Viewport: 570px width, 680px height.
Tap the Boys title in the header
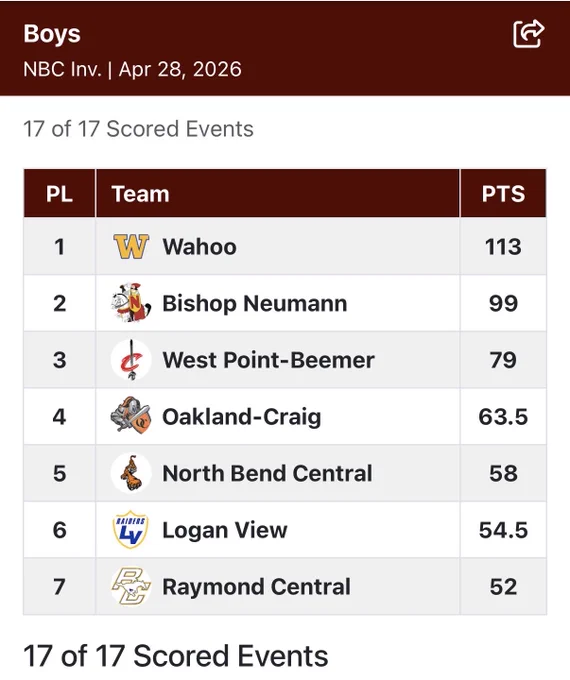click(52, 33)
